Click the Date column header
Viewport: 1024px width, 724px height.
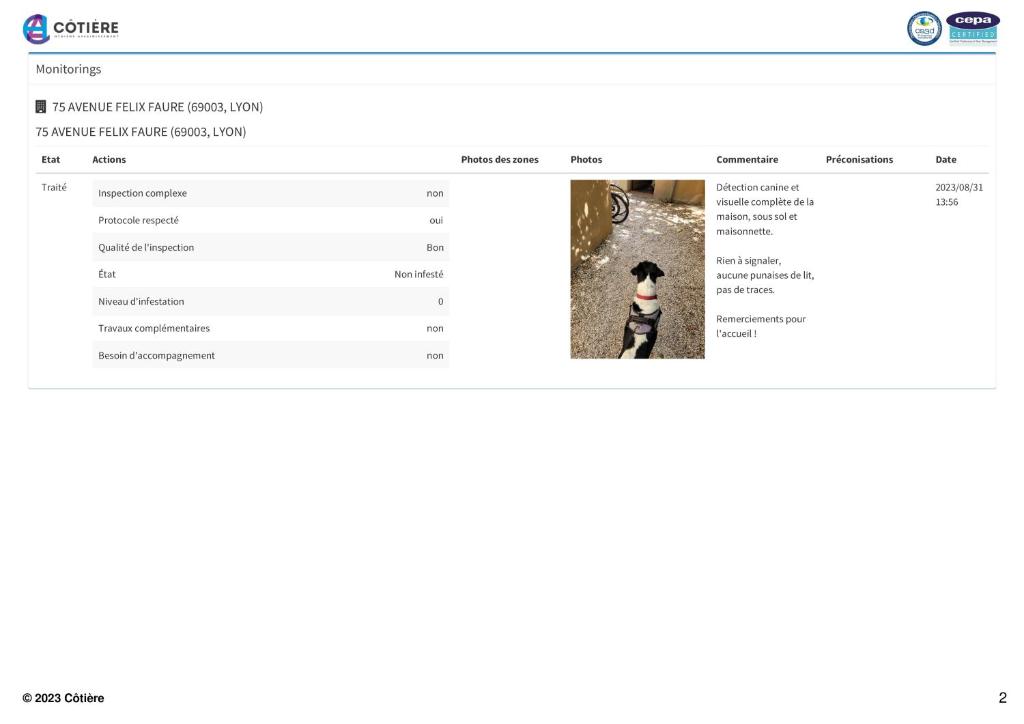click(945, 160)
